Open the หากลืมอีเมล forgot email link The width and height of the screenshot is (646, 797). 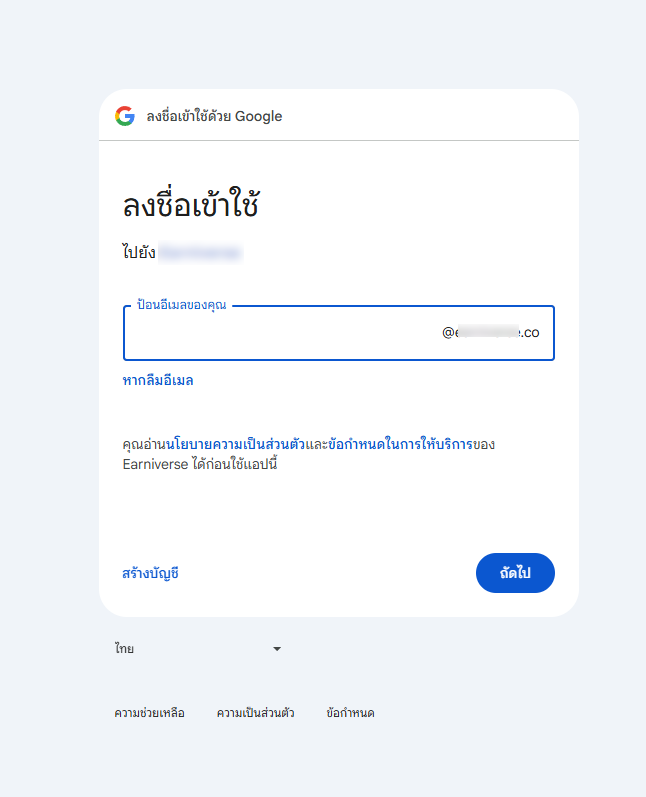[x=158, y=380]
